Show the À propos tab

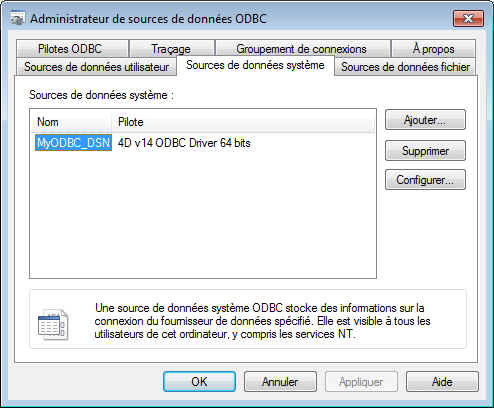[x=433, y=49]
